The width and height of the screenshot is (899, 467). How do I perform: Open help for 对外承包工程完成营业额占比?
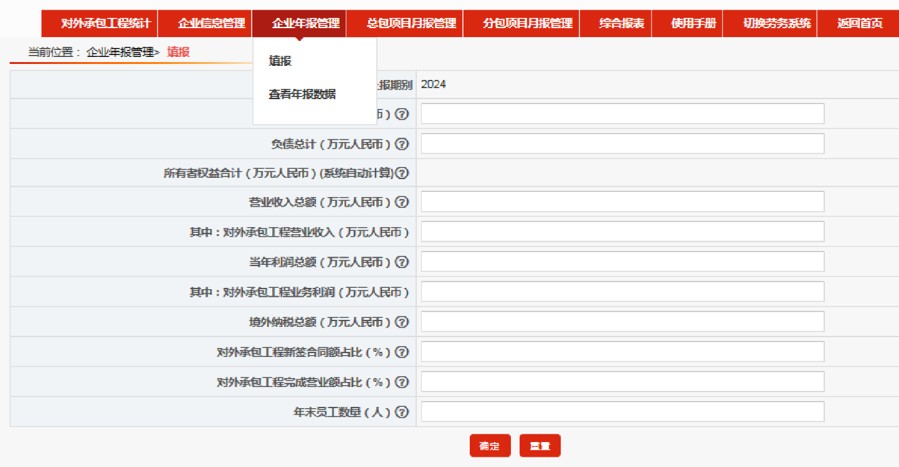(403, 382)
